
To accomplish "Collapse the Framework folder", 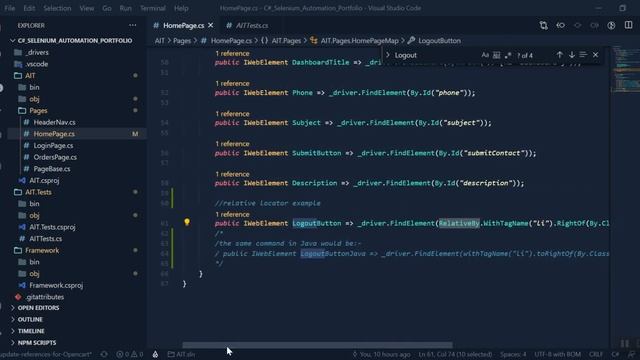I will coord(42,250).
